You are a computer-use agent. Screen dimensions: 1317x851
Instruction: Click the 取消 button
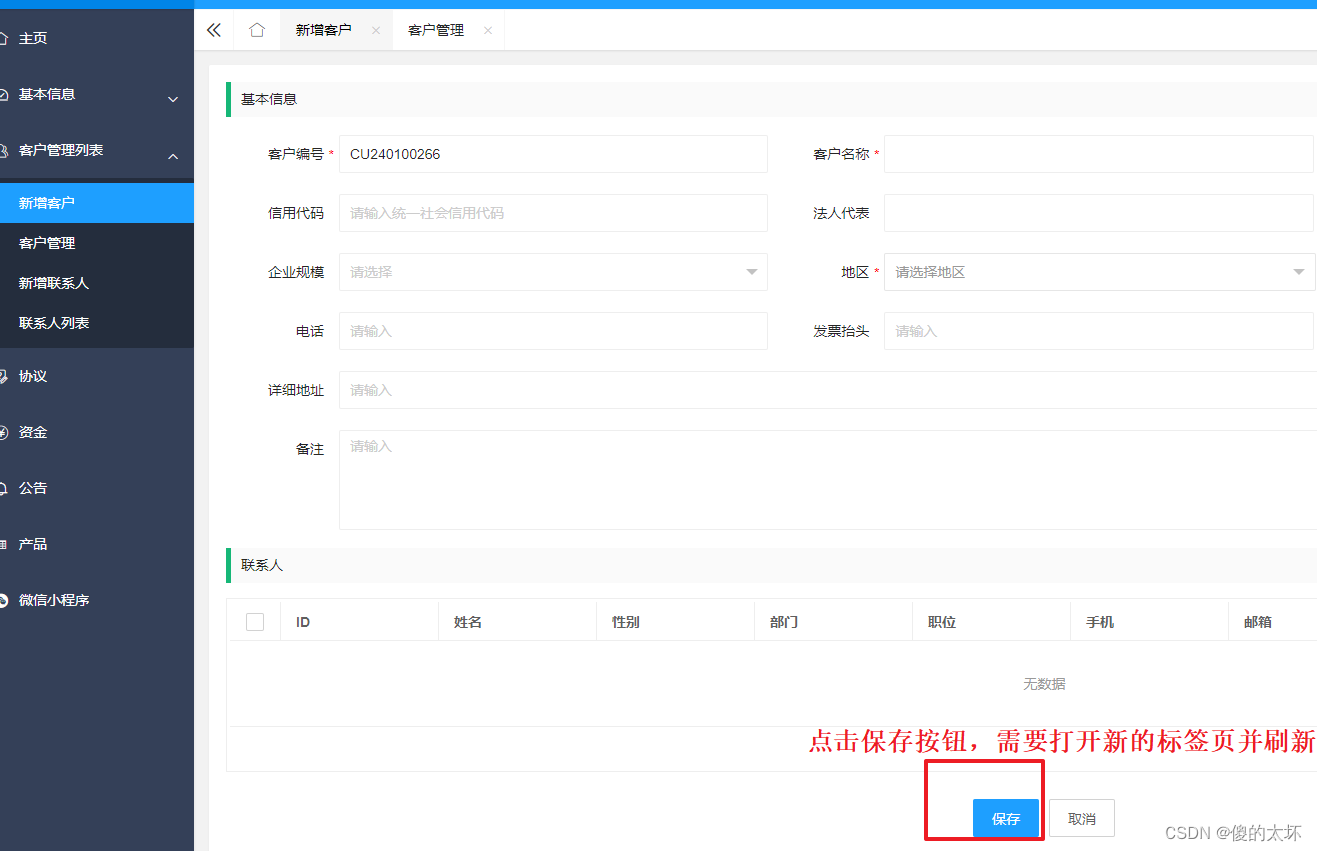(1082, 818)
